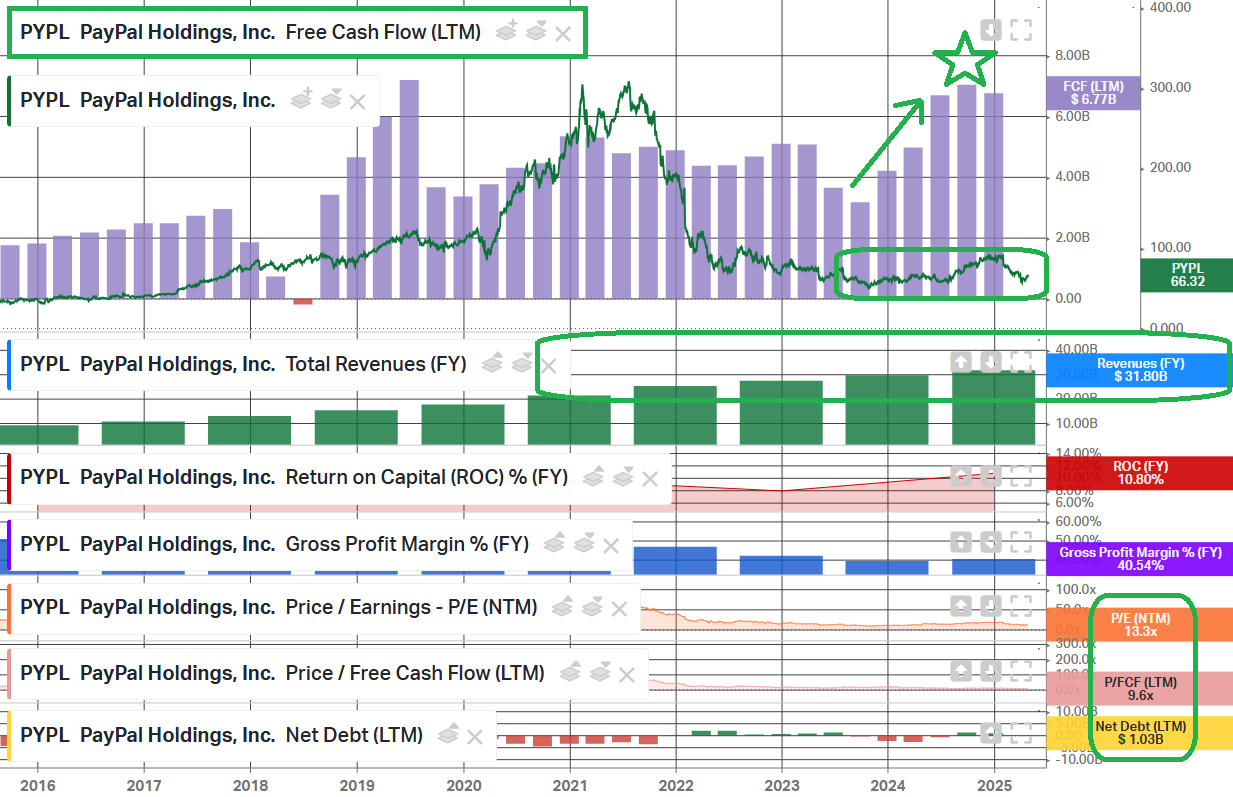Click the PYPL 66.32 price axis label
Viewport: 1233px width, 797px height.
(x=1185, y=275)
